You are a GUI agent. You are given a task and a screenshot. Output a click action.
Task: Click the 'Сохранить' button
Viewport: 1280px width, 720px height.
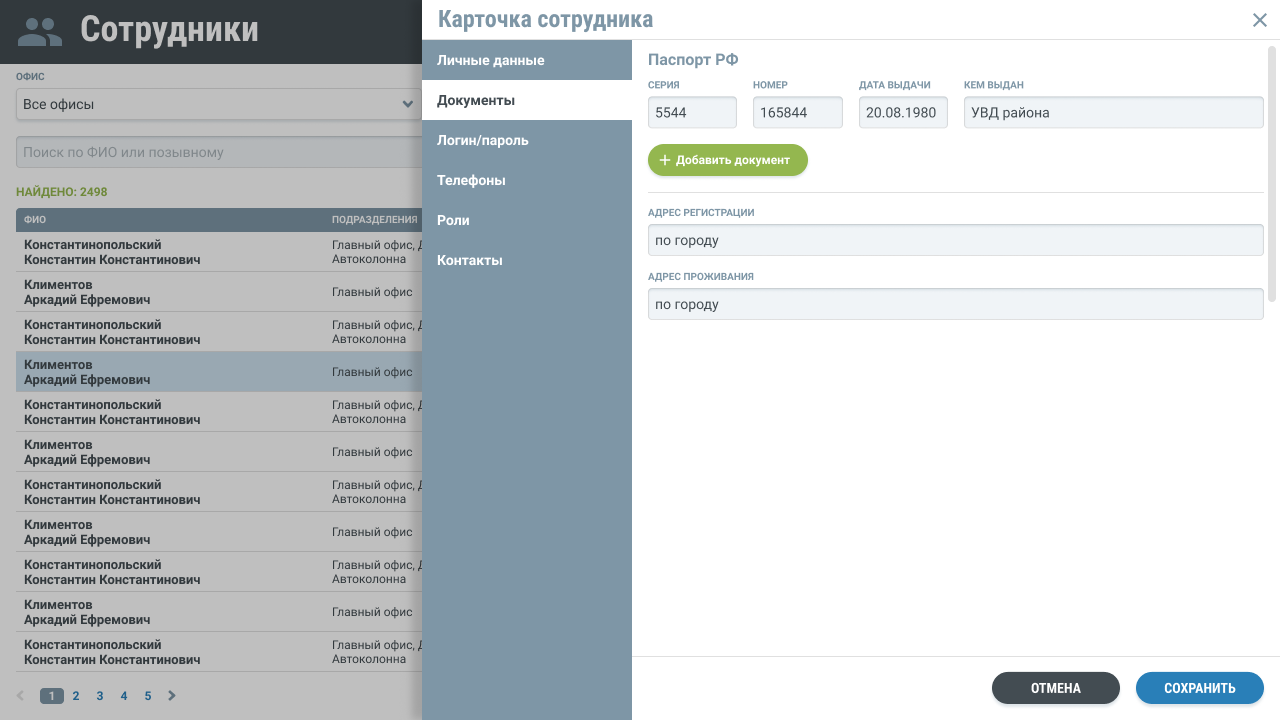coord(1199,688)
